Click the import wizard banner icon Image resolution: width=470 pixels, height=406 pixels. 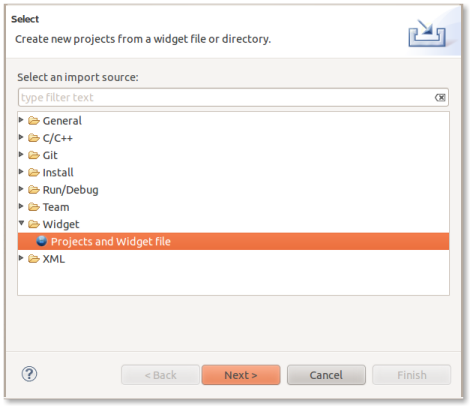point(427,33)
